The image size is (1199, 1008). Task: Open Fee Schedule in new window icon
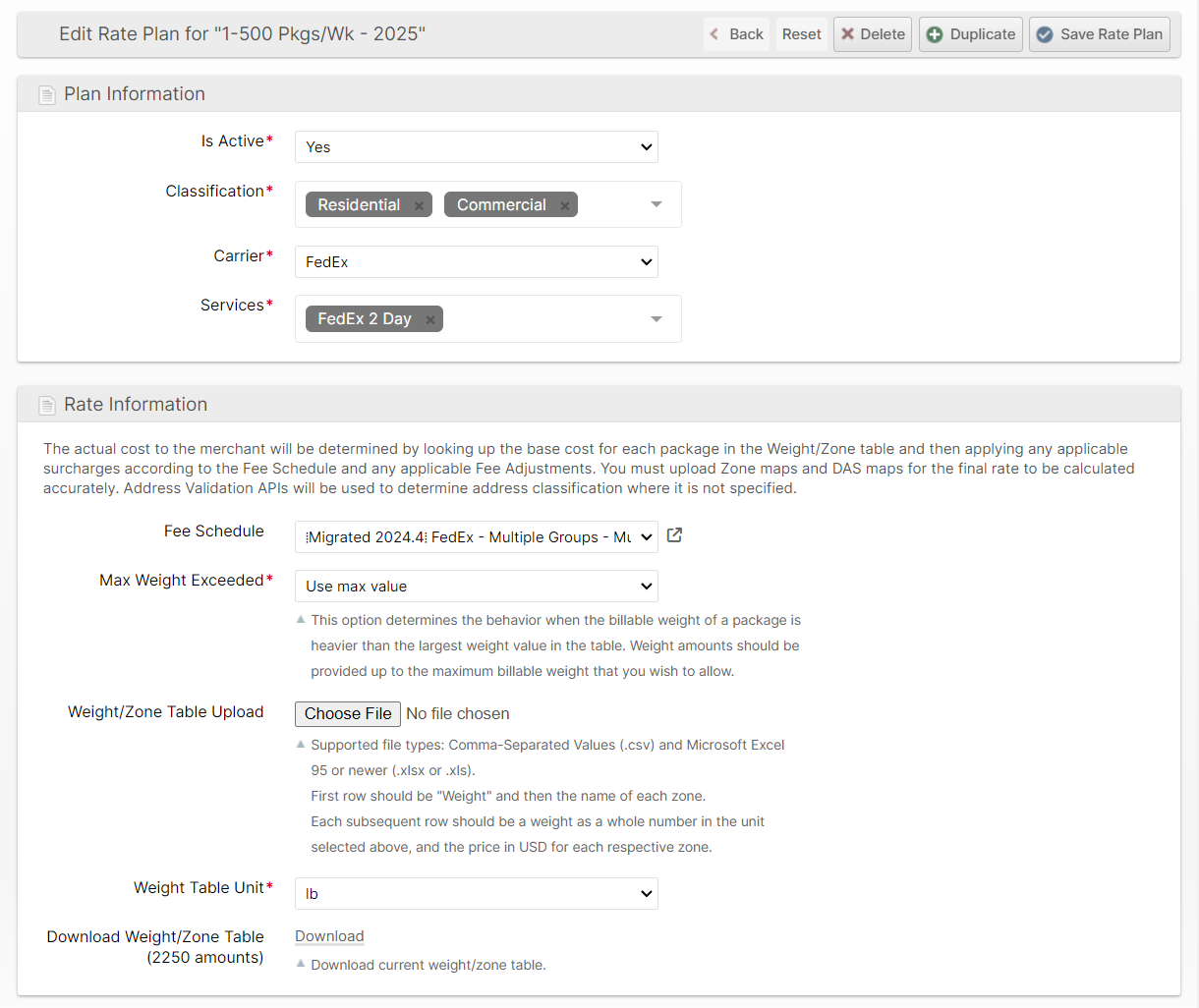click(674, 535)
